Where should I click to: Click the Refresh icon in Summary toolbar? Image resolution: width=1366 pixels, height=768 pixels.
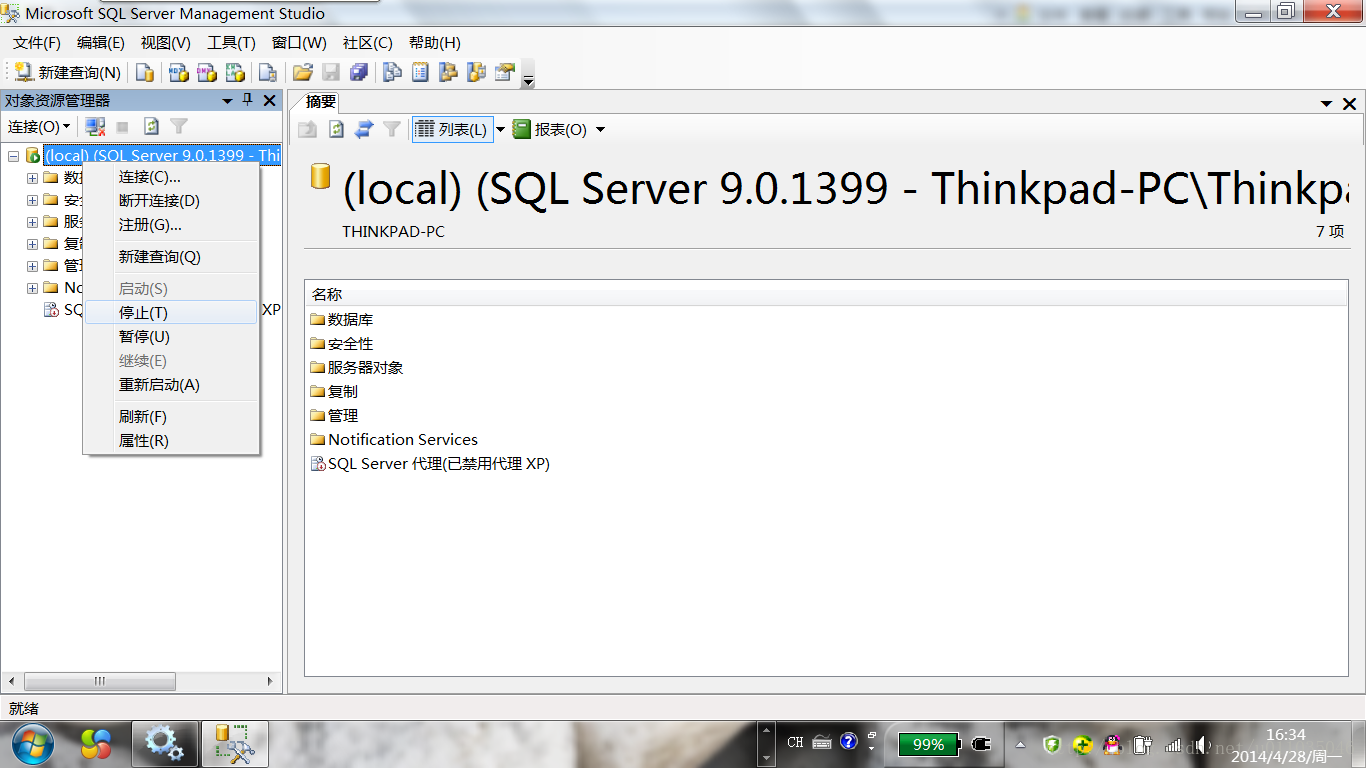pyautogui.click(x=336, y=129)
